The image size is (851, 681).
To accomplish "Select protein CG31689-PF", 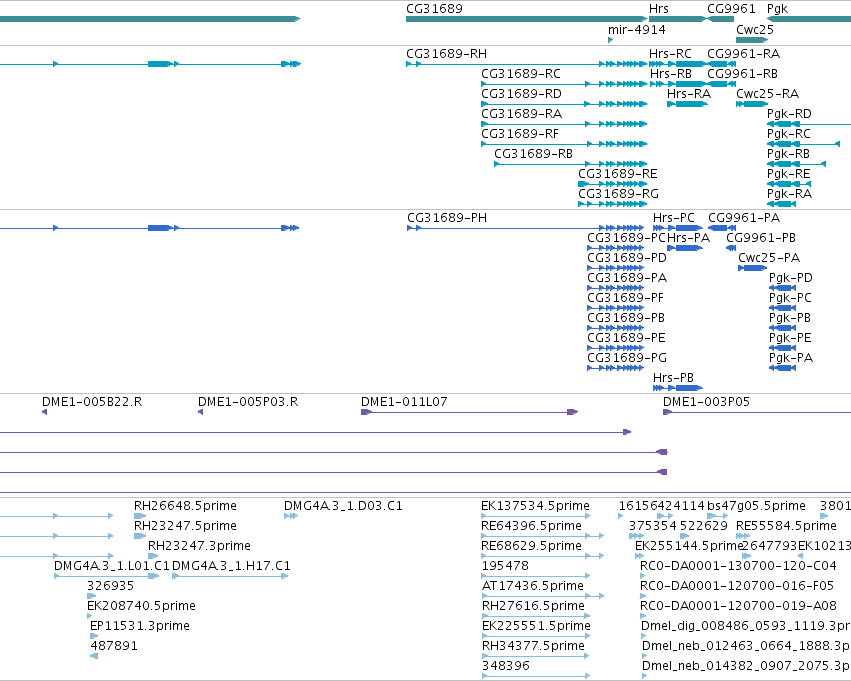I will [615, 308].
